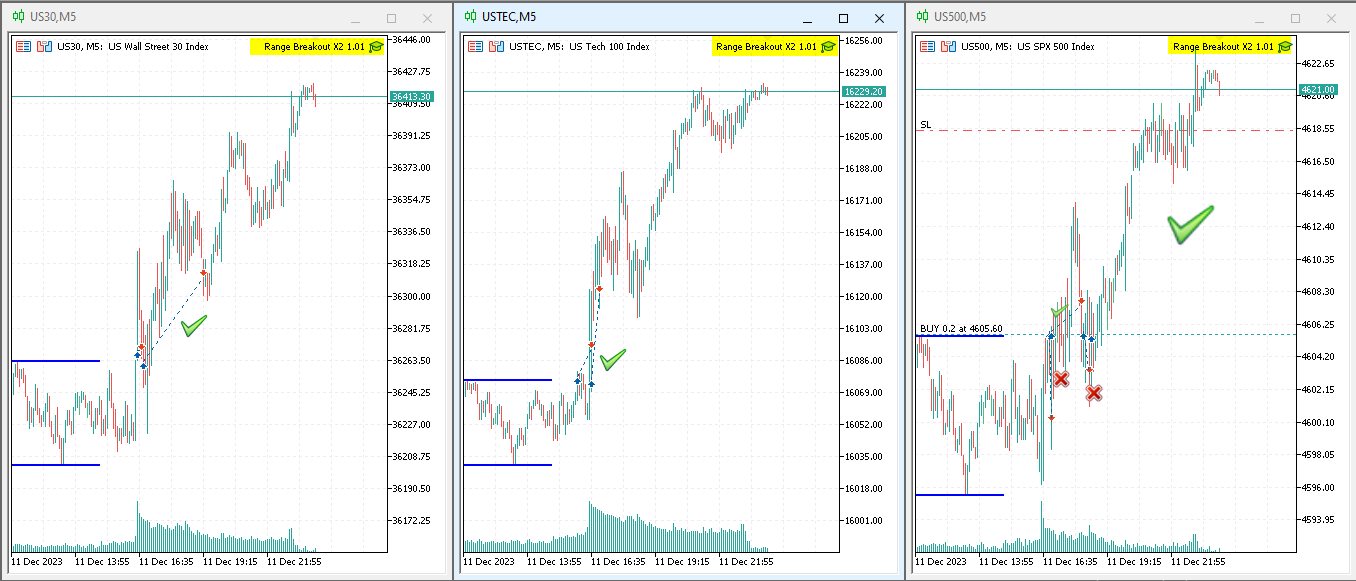Toggle one-click trading panel icon in US30 chart
The image size is (1356, 581).
click(44, 46)
